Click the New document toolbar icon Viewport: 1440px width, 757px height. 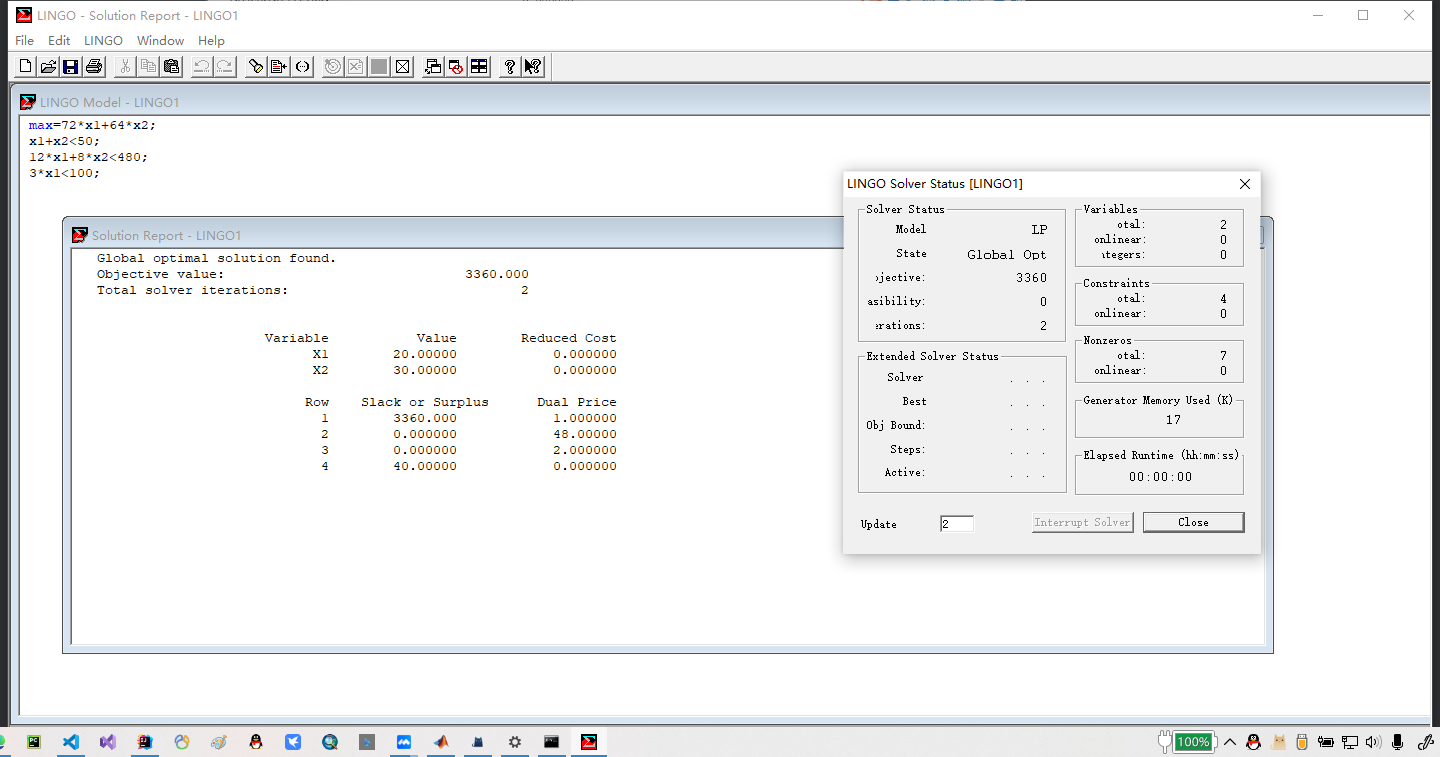tap(25, 67)
